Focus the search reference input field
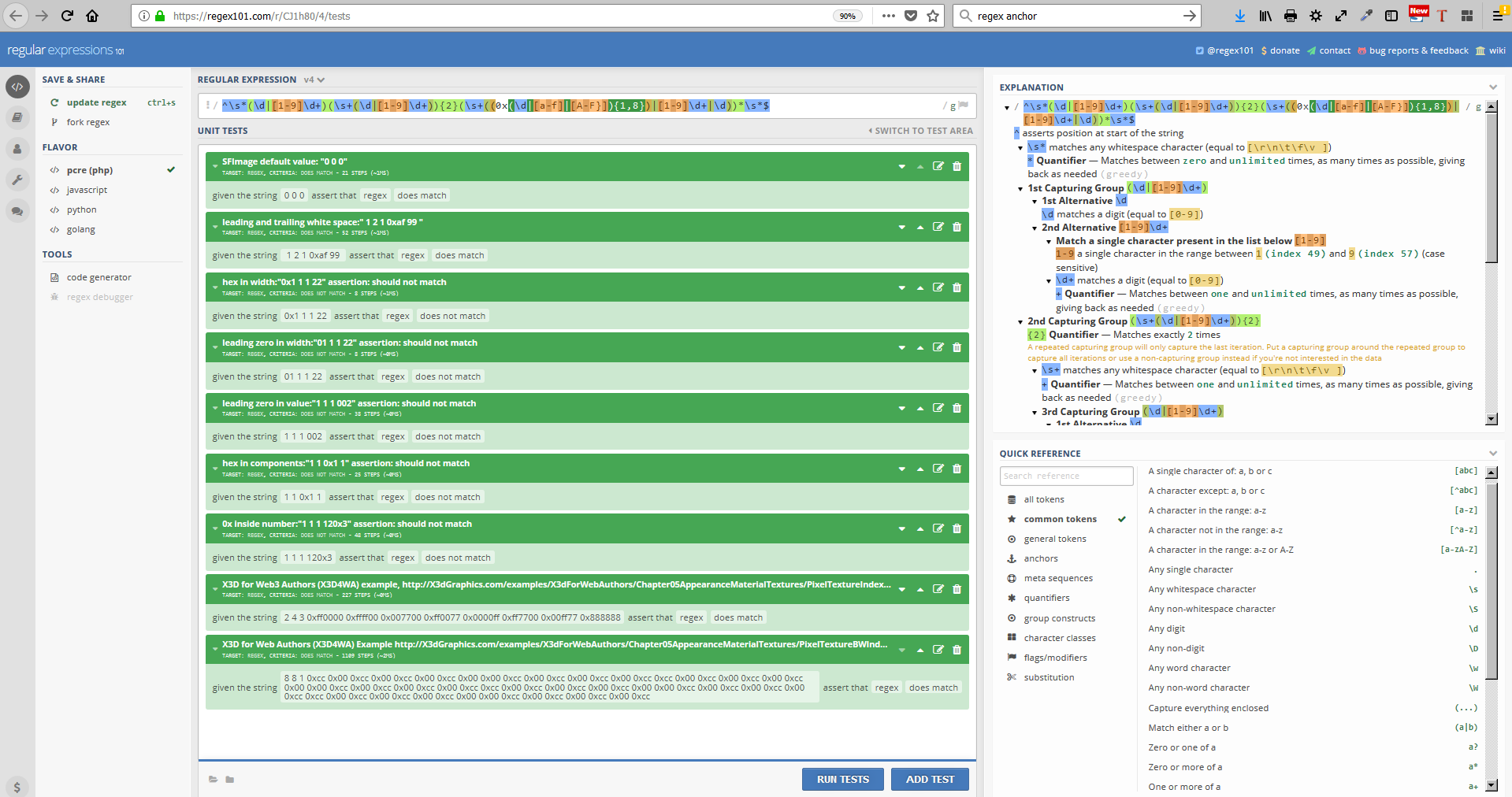 [1066, 476]
